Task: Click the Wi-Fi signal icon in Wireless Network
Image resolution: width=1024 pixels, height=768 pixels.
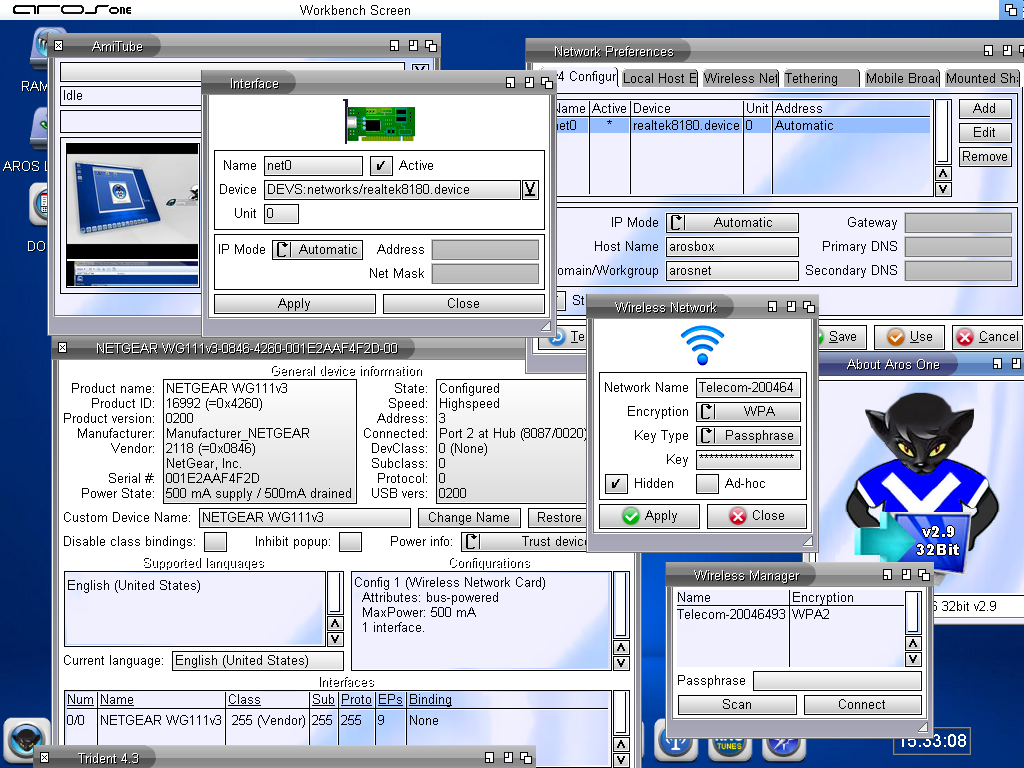Action: (x=702, y=346)
